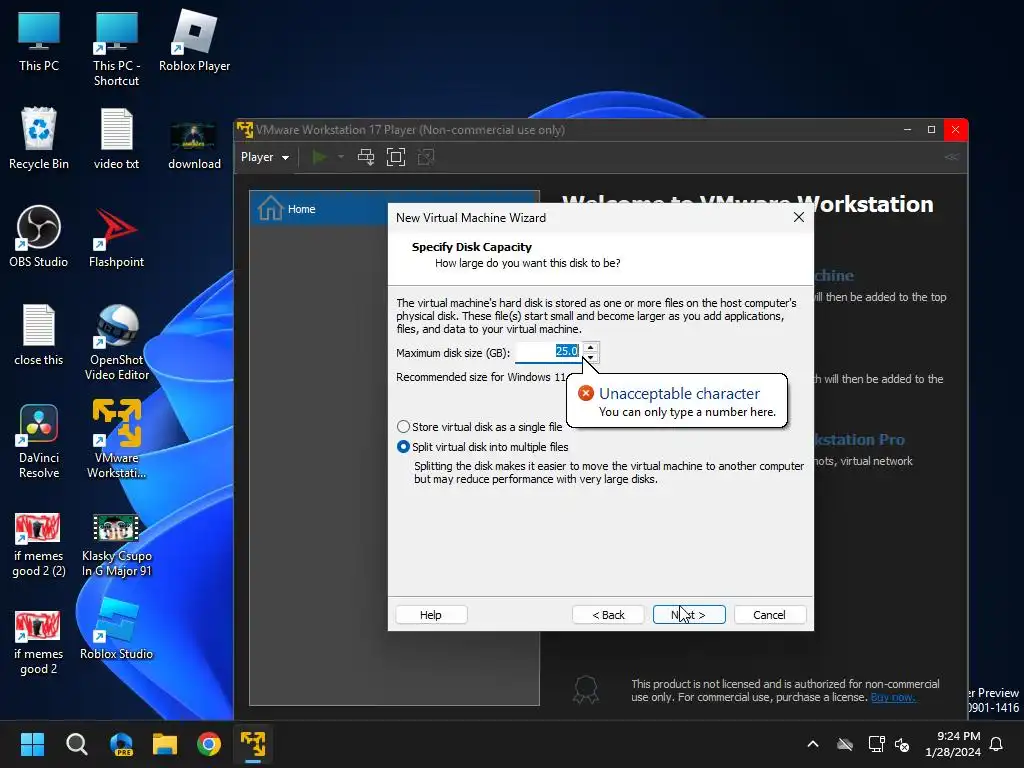Screen dimensions: 1024x768
Task: Click the Send Ctrl+Alt+Del toolbar icon
Action: tap(366, 157)
